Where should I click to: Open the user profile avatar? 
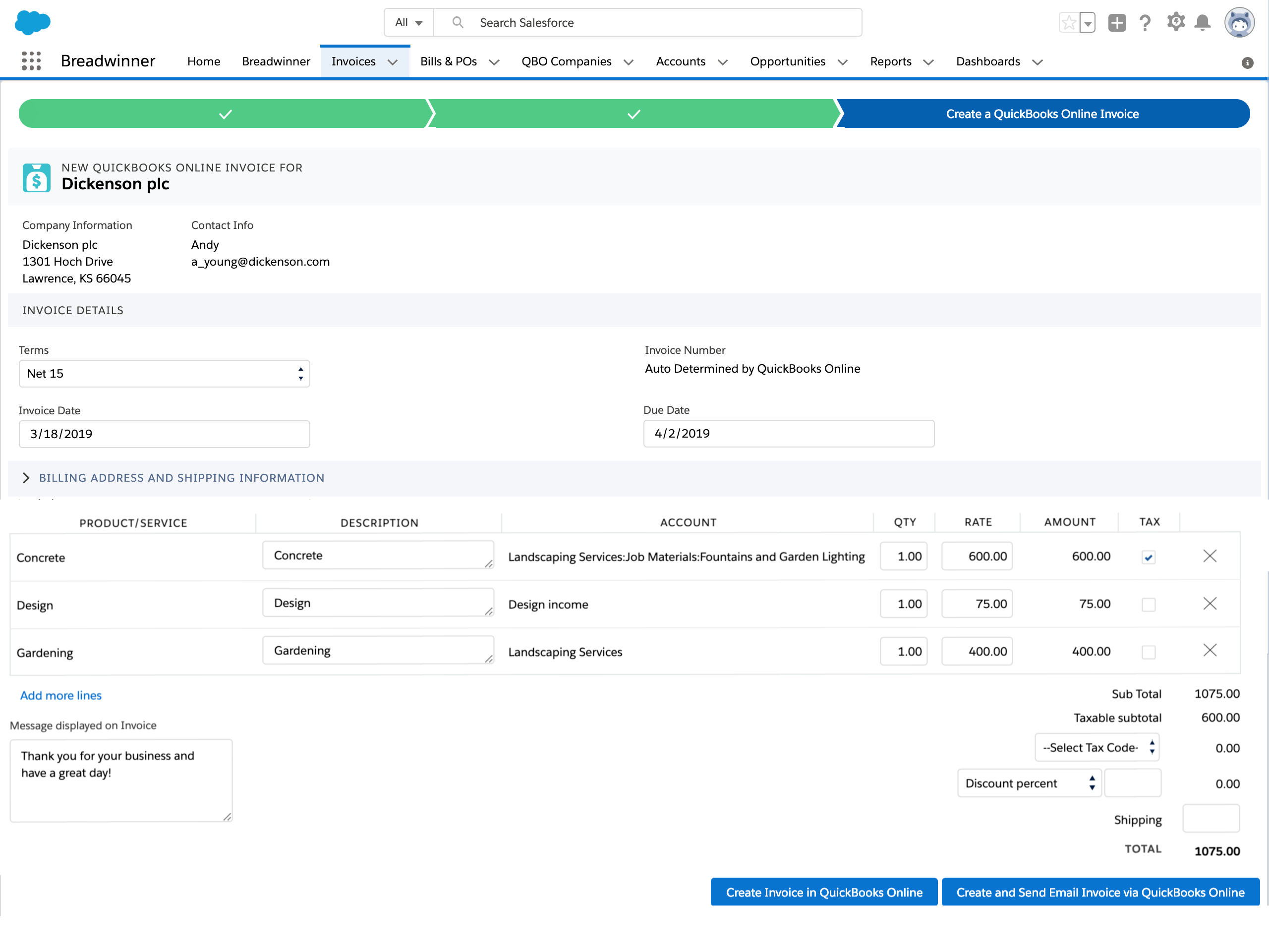point(1239,22)
